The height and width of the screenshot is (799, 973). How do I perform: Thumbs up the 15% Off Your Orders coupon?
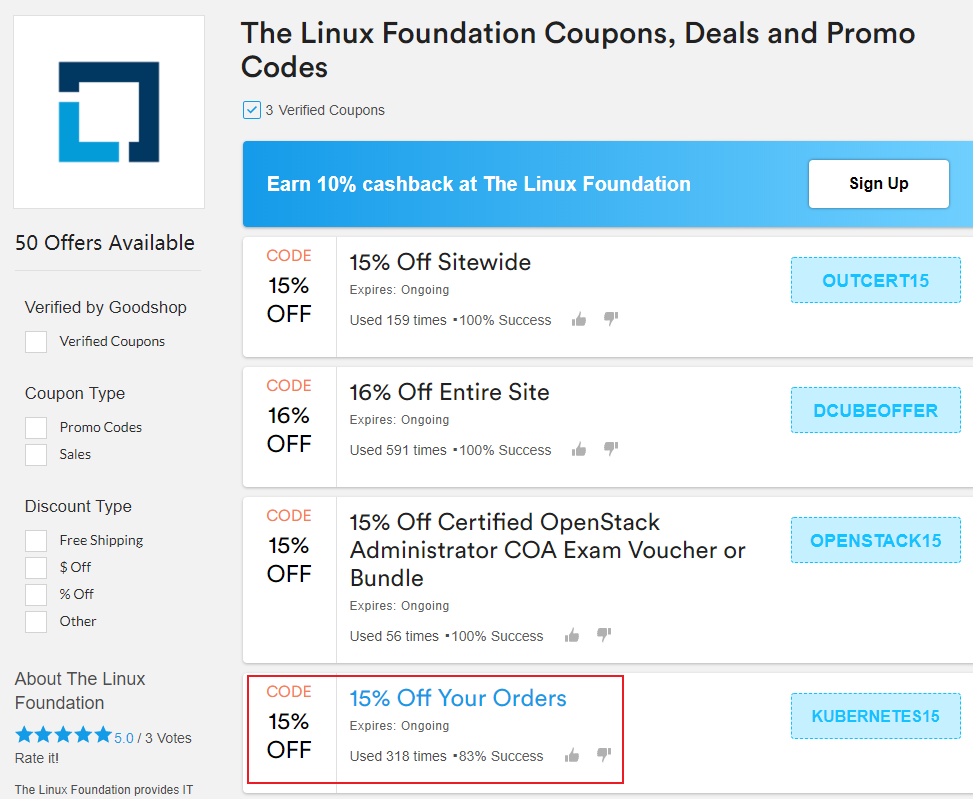pyautogui.click(x=572, y=756)
